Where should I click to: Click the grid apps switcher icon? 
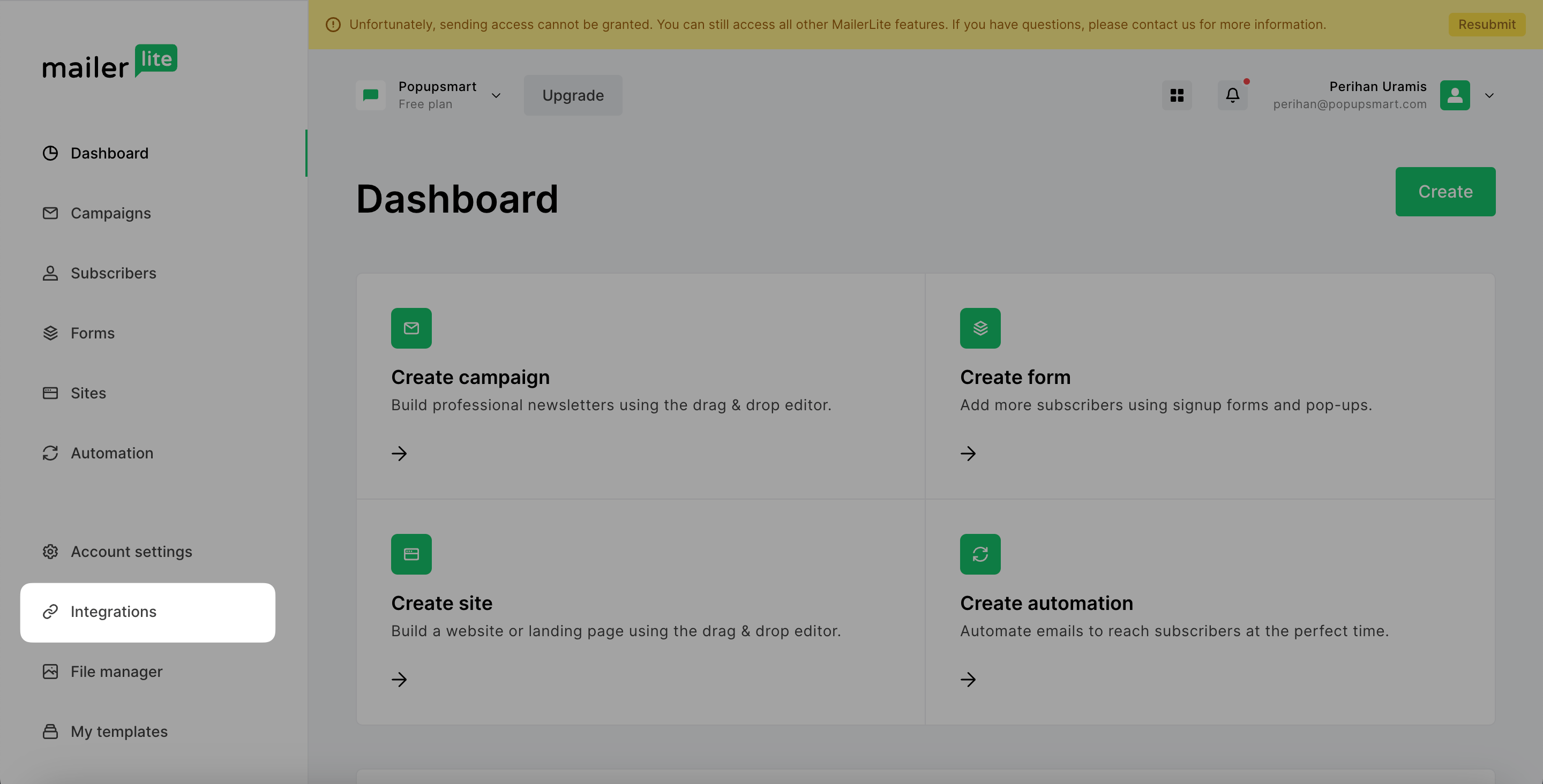pyautogui.click(x=1177, y=95)
